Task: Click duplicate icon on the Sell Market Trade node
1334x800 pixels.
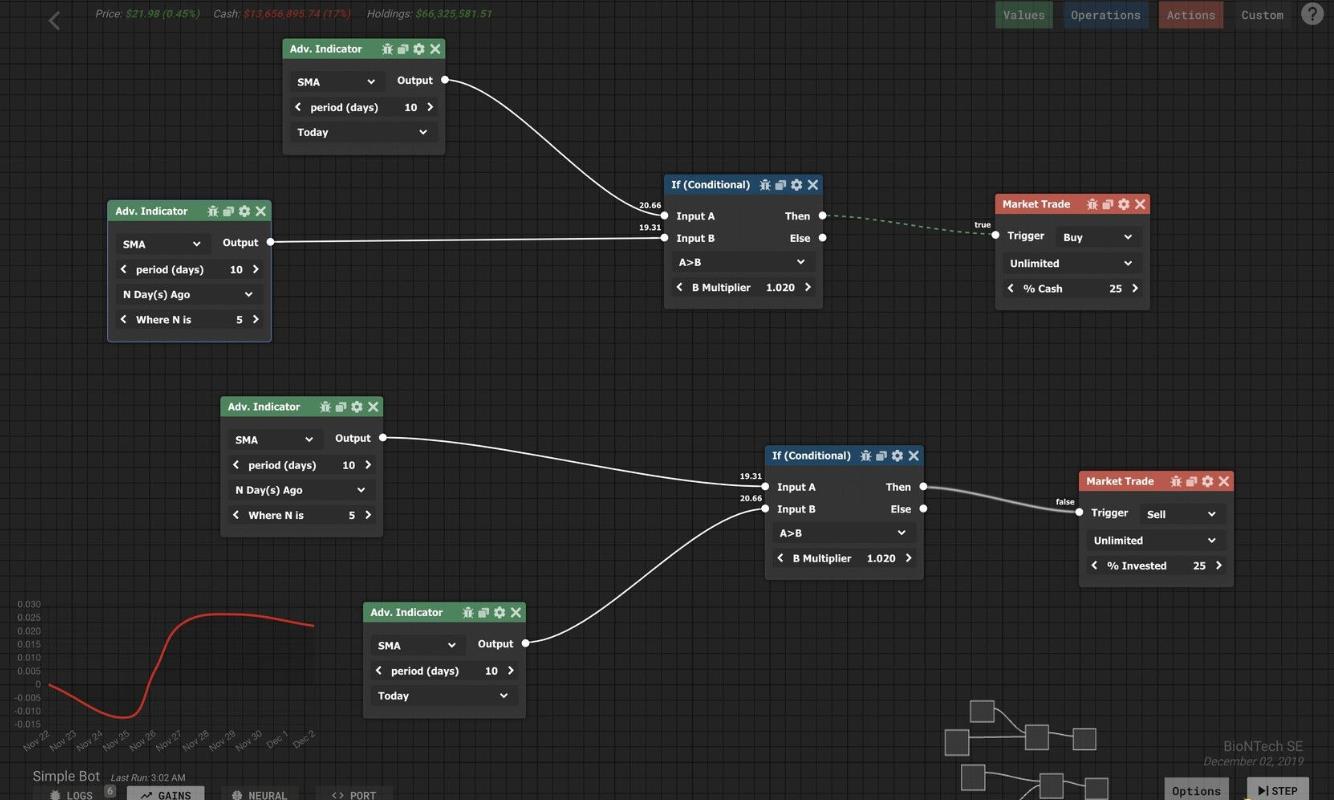Action: (x=1191, y=481)
